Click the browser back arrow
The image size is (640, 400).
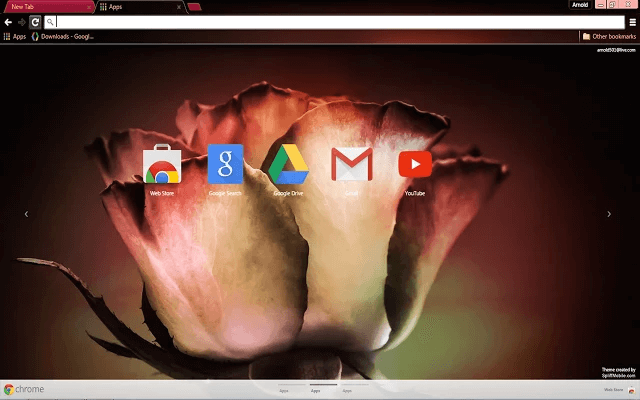[x=8, y=21]
